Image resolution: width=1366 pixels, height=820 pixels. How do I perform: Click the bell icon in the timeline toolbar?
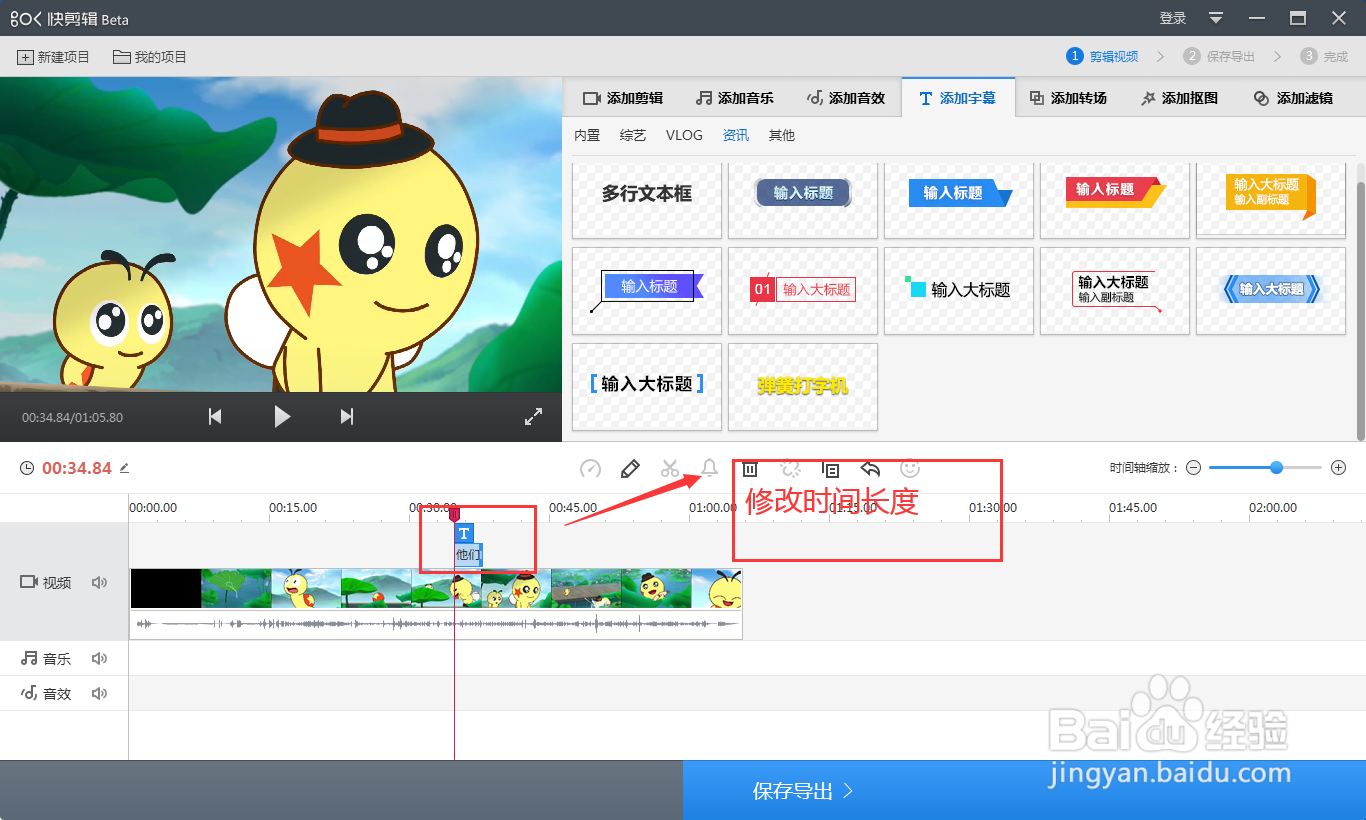click(x=710, y=468)
